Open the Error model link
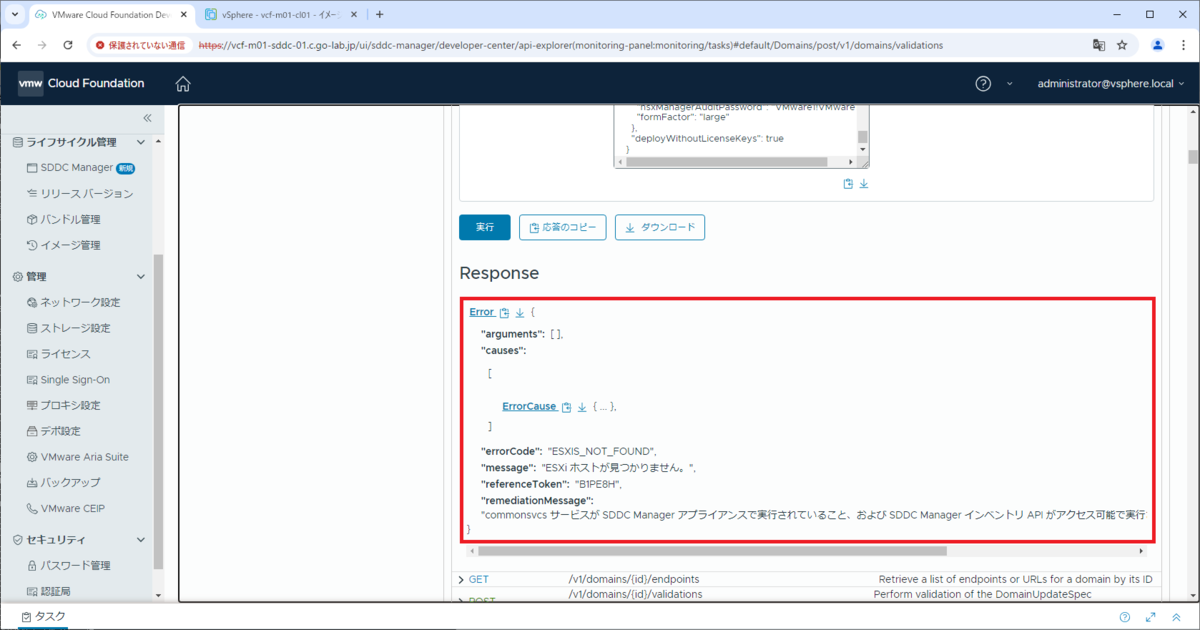This screenshot has width=1200, height=630. 481,313
